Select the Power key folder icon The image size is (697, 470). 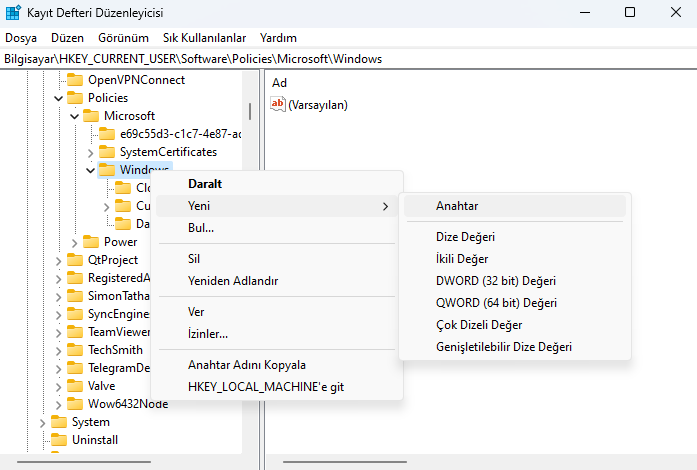(x=92, y=242)
